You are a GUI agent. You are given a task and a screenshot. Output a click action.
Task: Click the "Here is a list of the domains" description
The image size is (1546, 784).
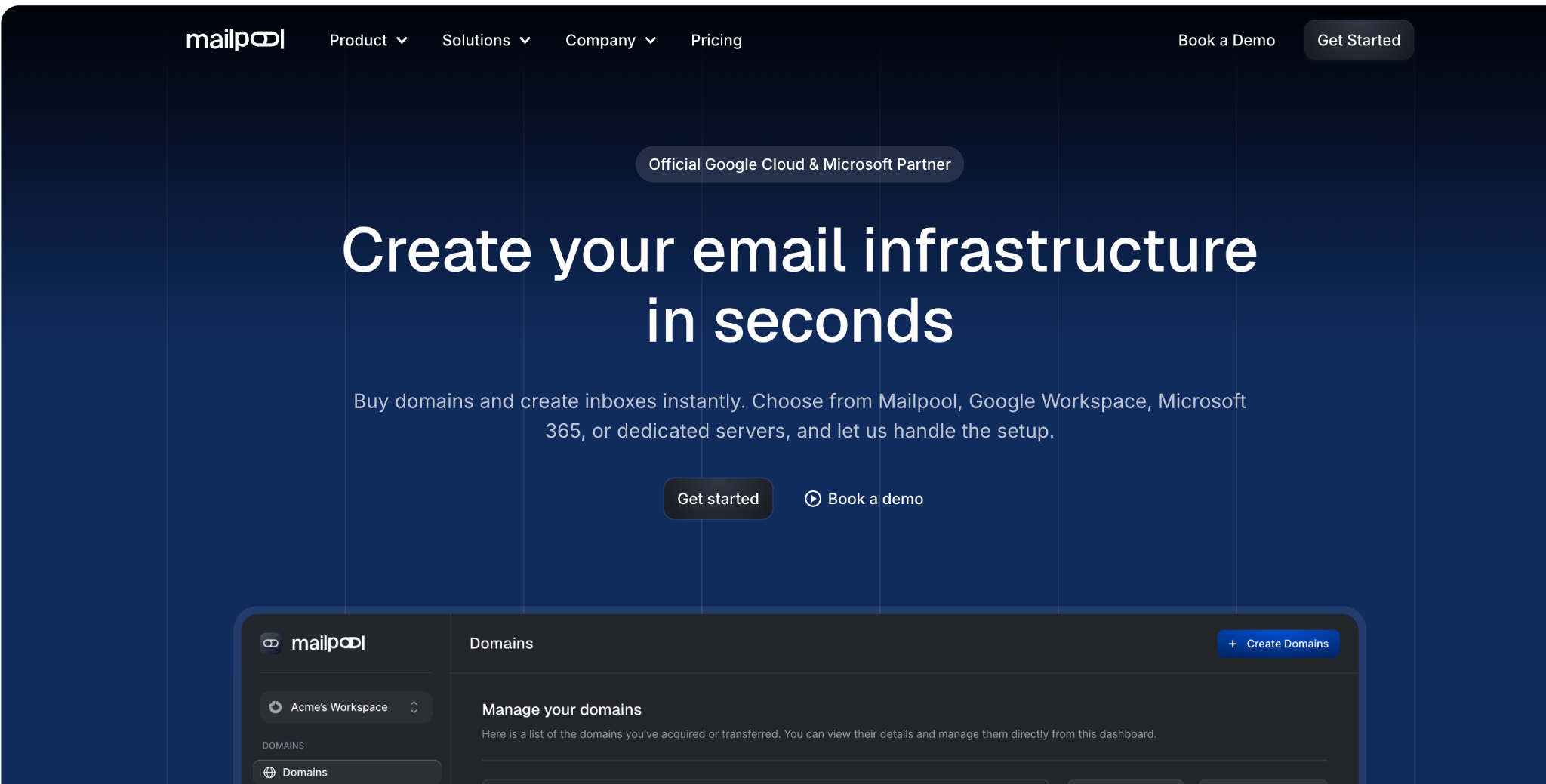819,734
